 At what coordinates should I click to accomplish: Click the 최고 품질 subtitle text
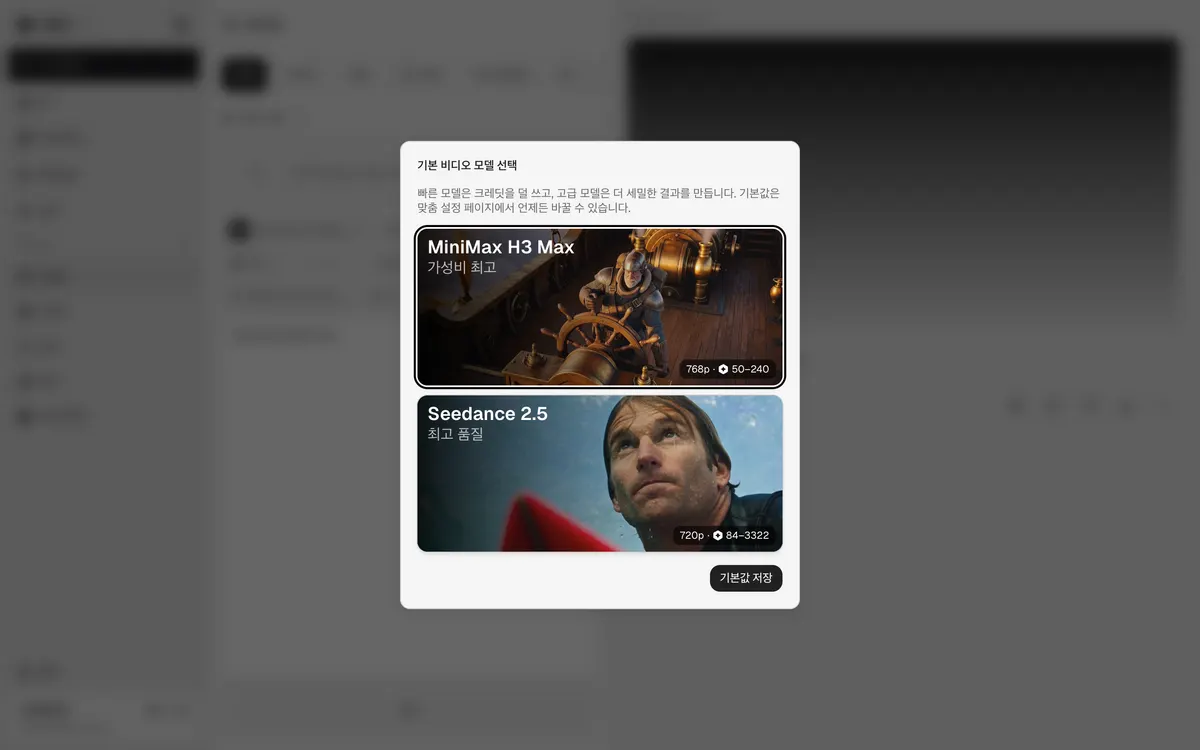pos(455,434)
